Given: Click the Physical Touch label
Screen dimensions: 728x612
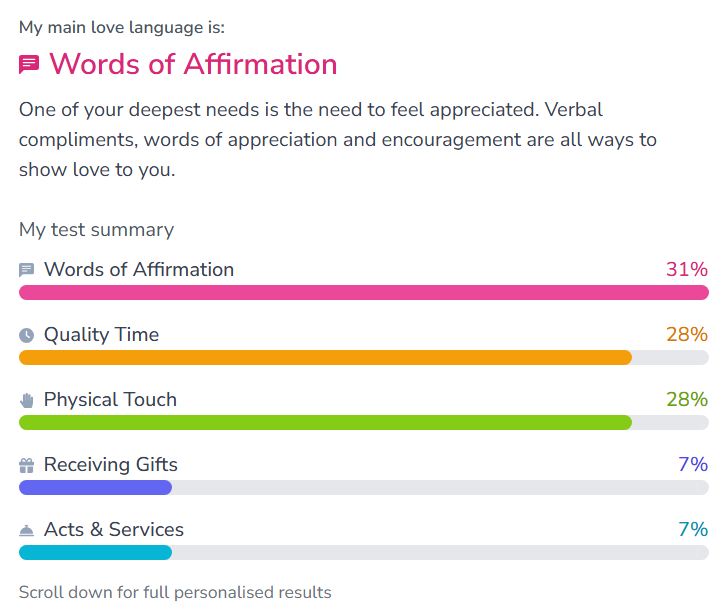Looking at the screenshot, I should pos(110,400).
